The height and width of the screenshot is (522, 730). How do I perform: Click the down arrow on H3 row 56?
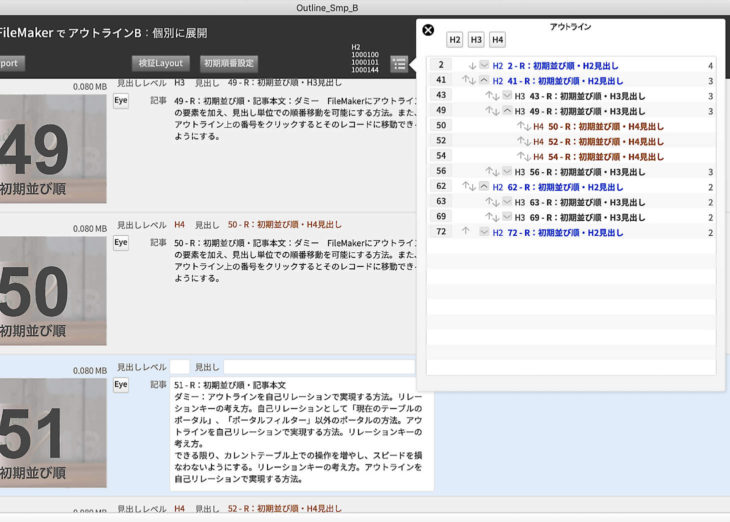point(496,172)
